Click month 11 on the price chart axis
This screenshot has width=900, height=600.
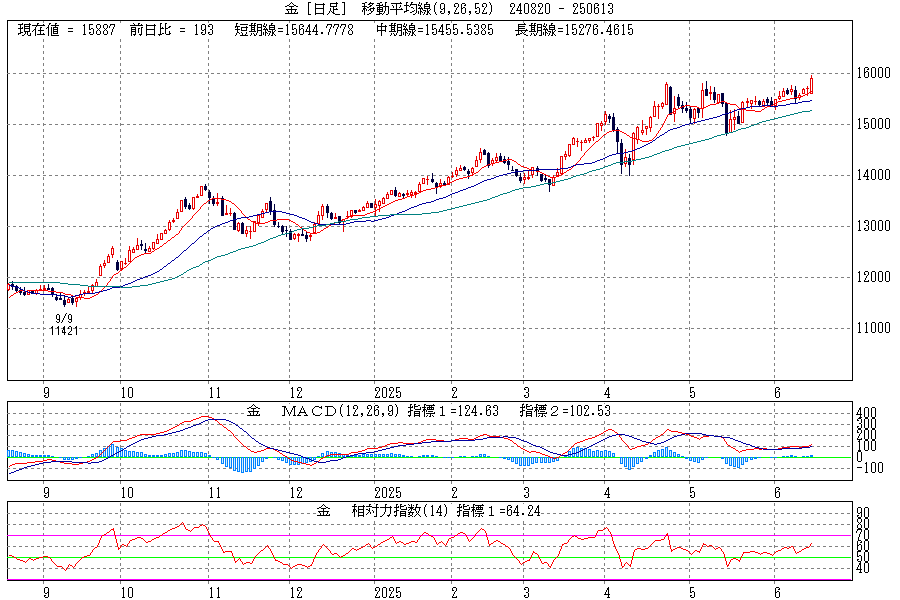213,393
